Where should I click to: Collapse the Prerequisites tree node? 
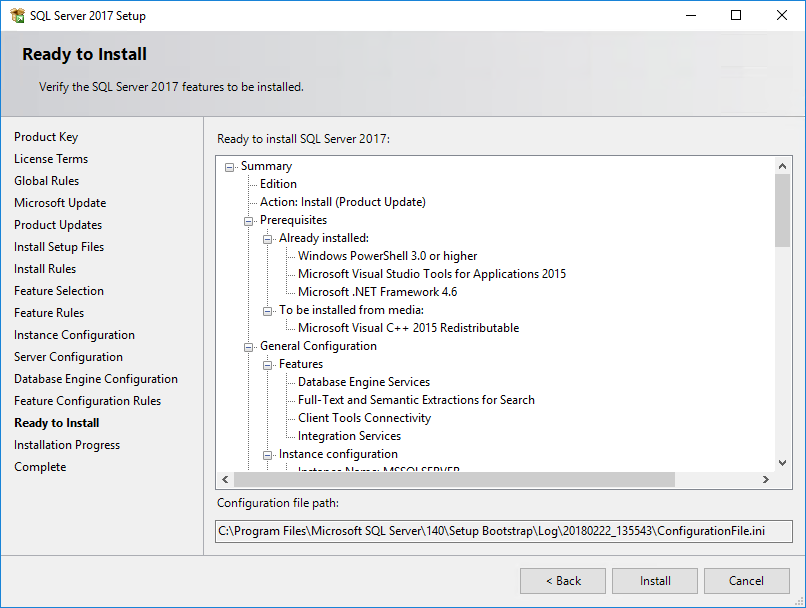(x=249, y=221)
